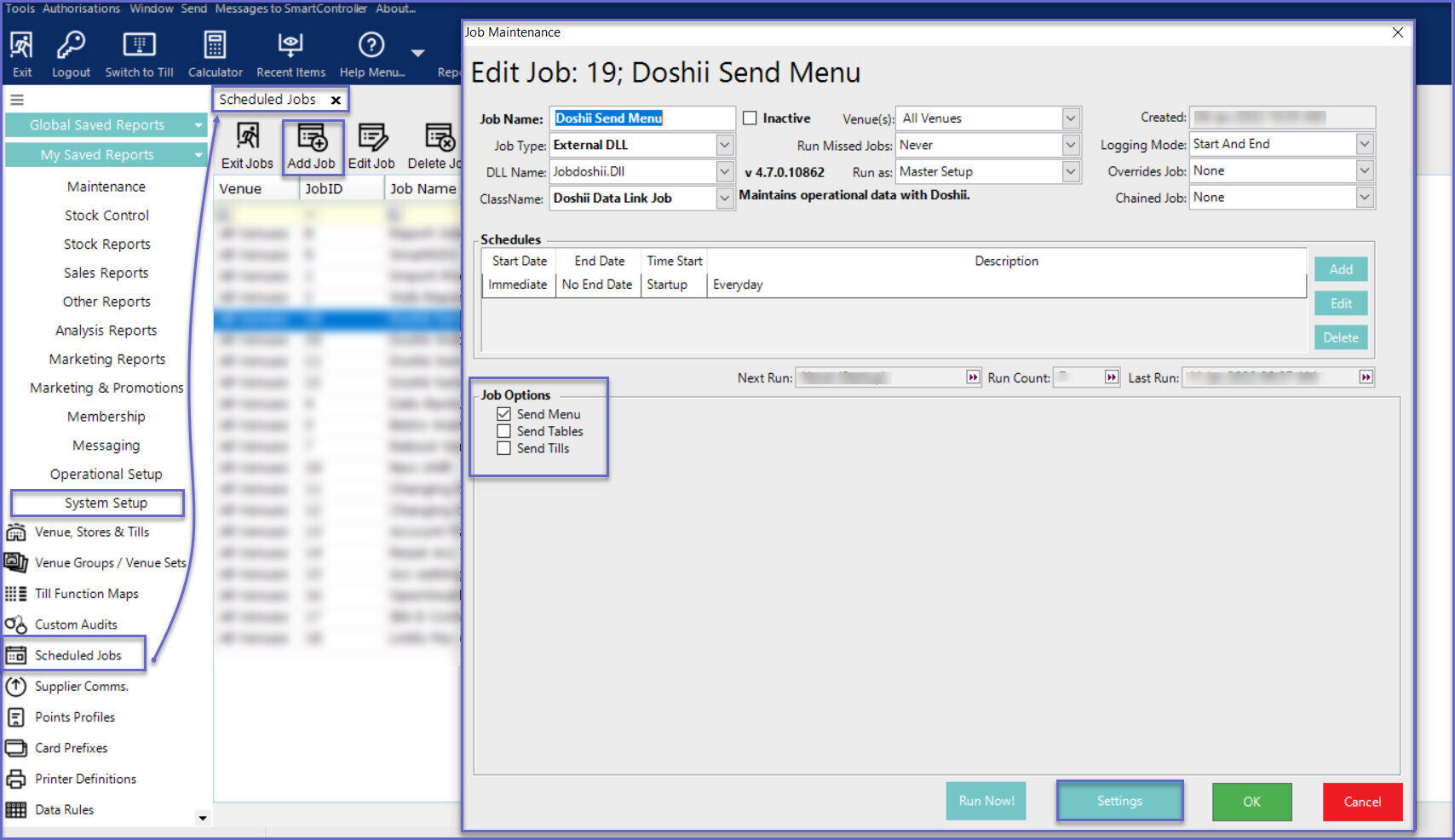Open the Logging Mode dropdown
This screenshot has width=1455, height=840.
click(1365, 144)
